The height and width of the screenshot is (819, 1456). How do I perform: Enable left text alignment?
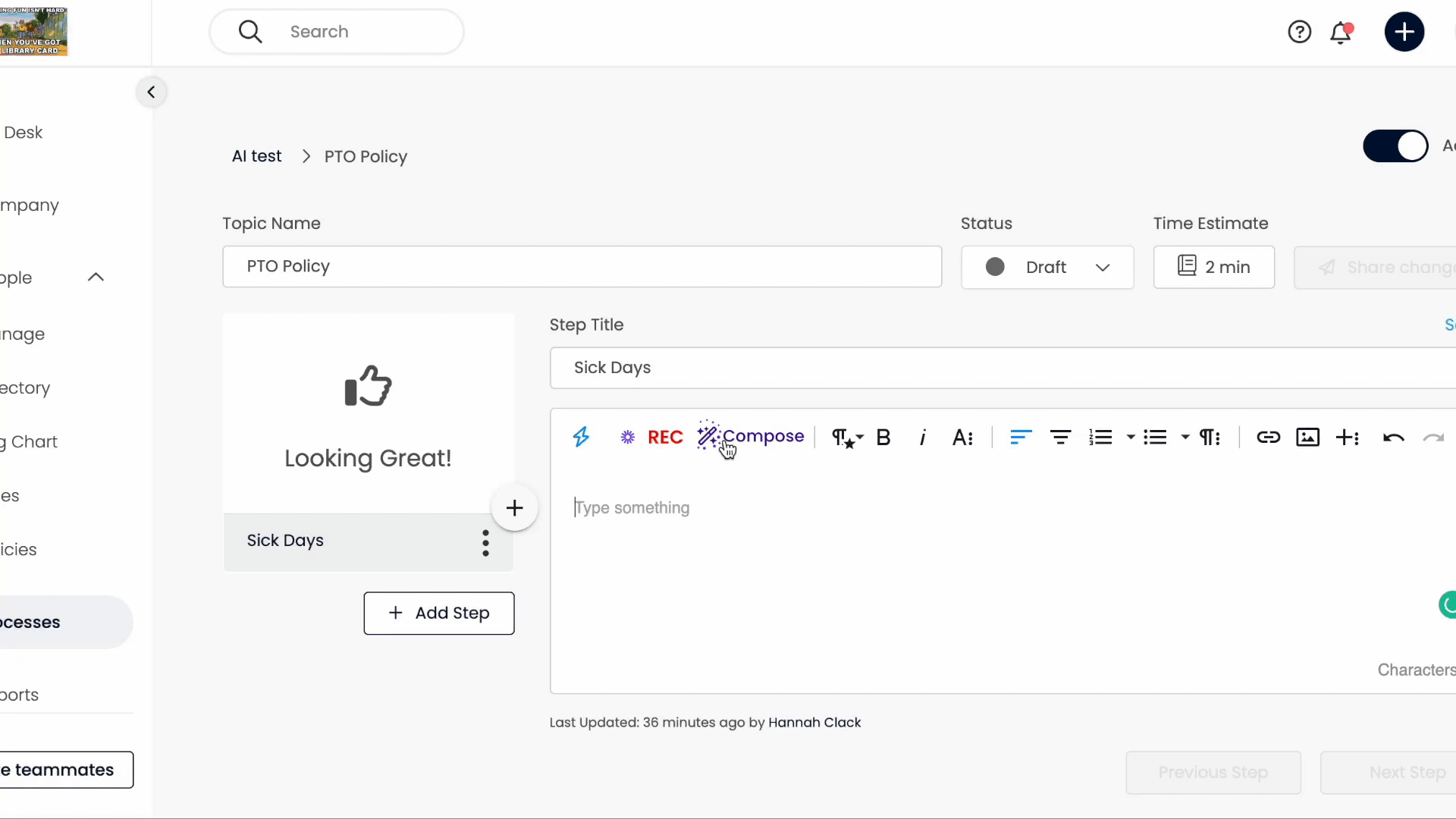coord(1020,438)
